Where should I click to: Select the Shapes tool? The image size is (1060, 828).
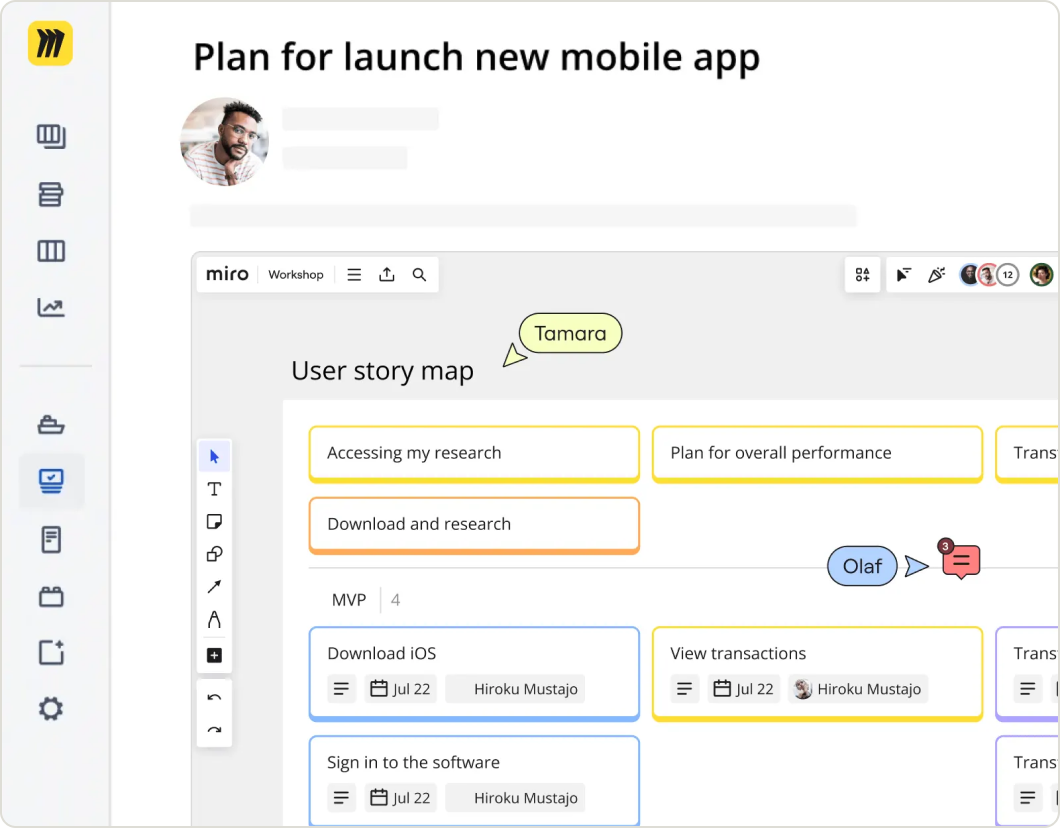pyautogui.click(x=214, y=554)
